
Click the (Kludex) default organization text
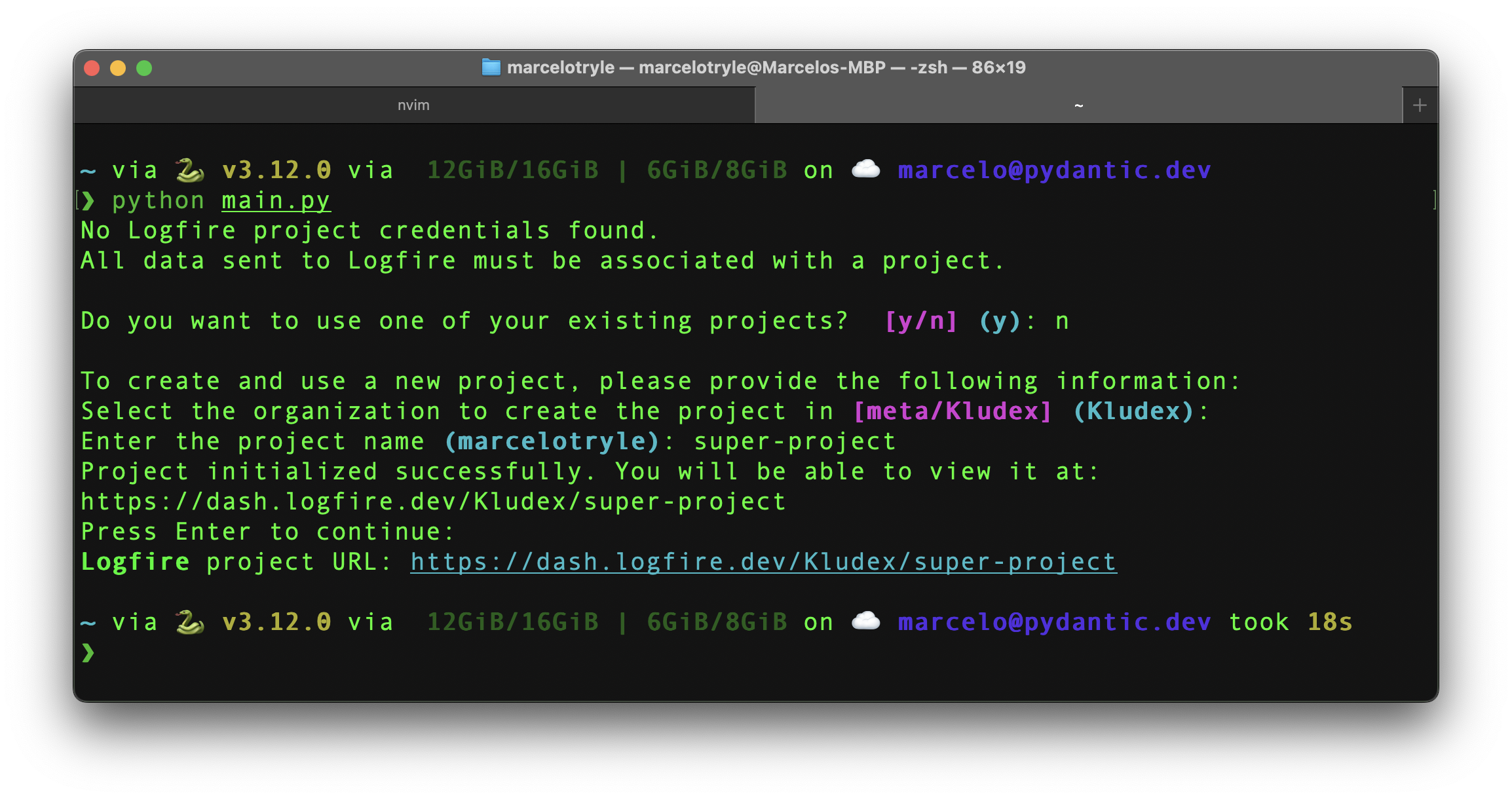pos(1133,411)
